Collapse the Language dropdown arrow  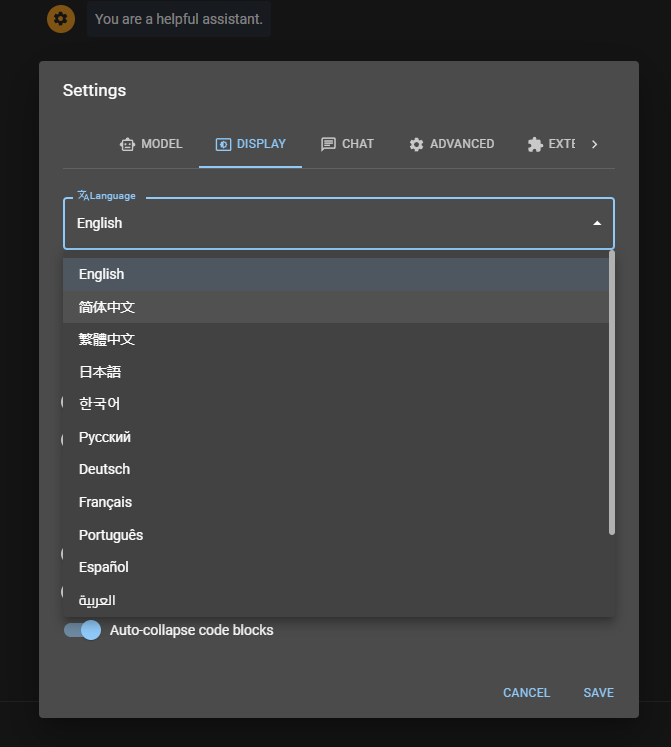[597, 223]
